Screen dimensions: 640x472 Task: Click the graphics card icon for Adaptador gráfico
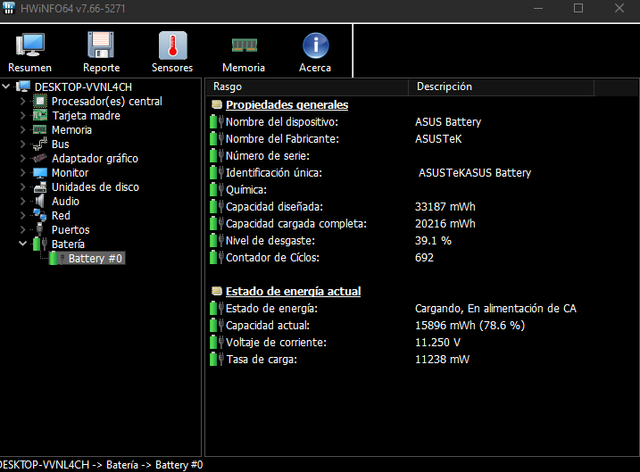pyautogui.click(x=40, y=158)
